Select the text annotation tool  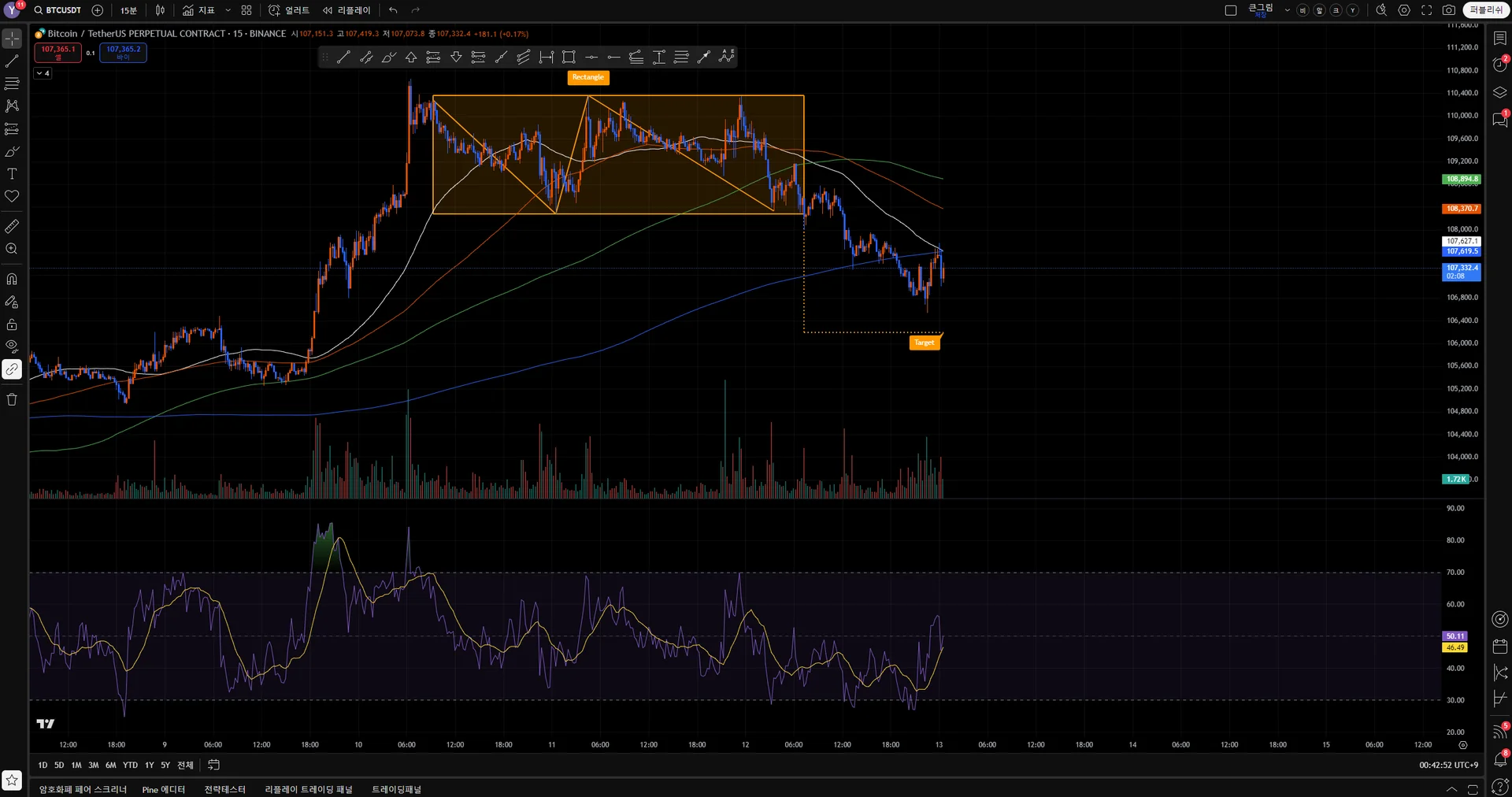(x=12, y=174)
